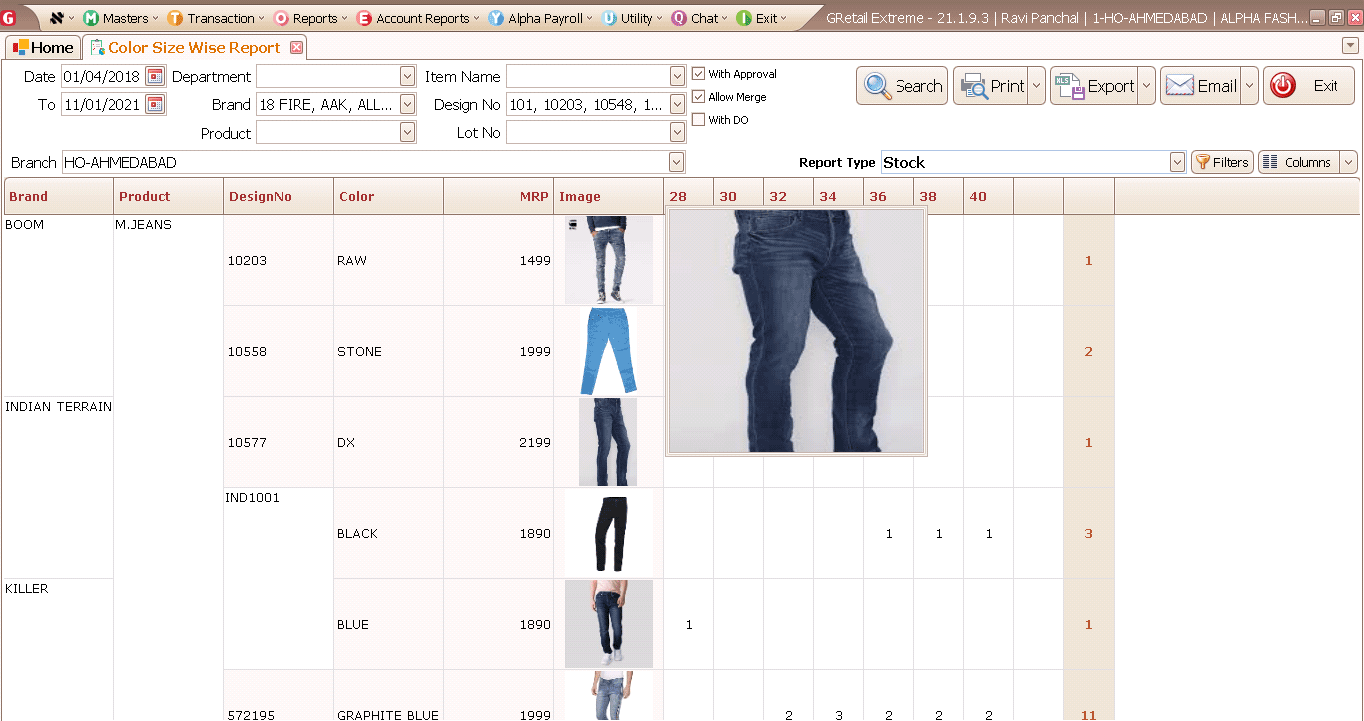The image size is (1364, 721).
Task: Open the Columns dropdown arrow
Action: click(1348, 162)
